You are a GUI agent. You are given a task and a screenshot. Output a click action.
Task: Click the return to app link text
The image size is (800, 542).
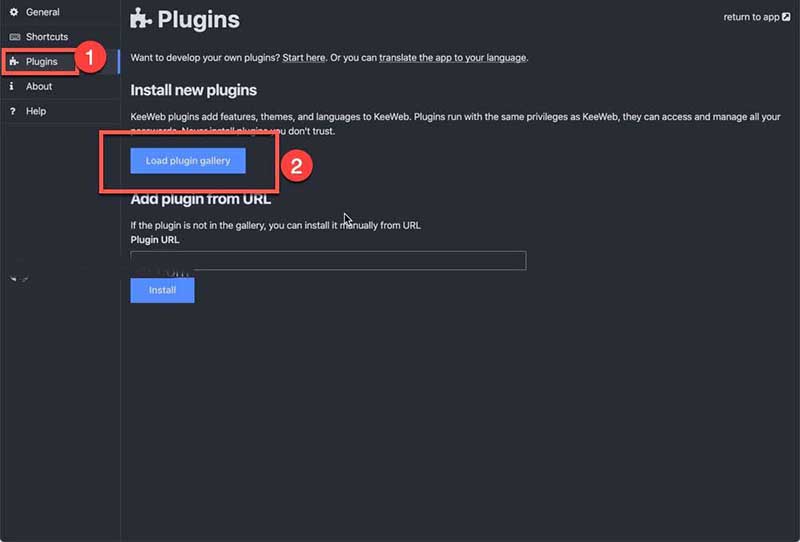pos(750,17)
